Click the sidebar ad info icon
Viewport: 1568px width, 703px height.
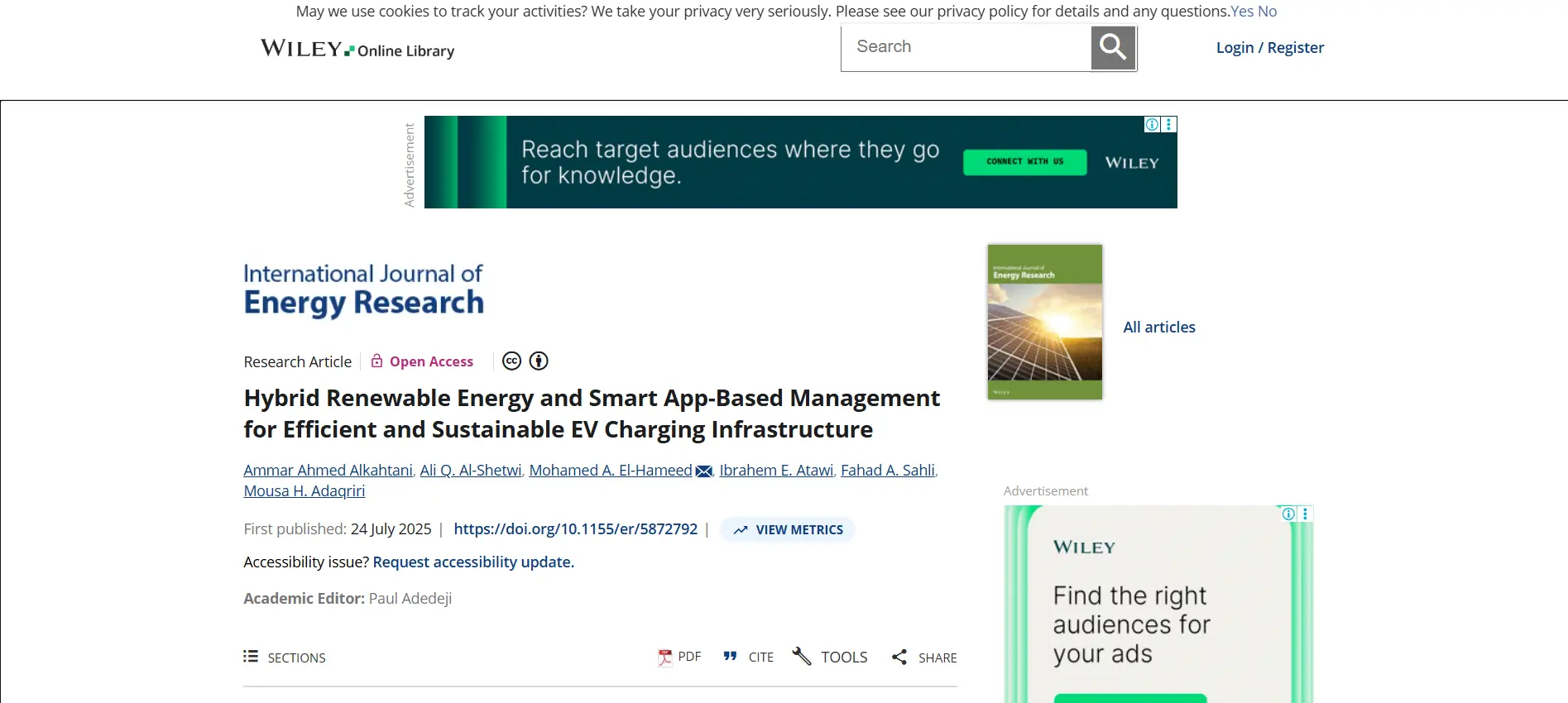click(1288, 514)
